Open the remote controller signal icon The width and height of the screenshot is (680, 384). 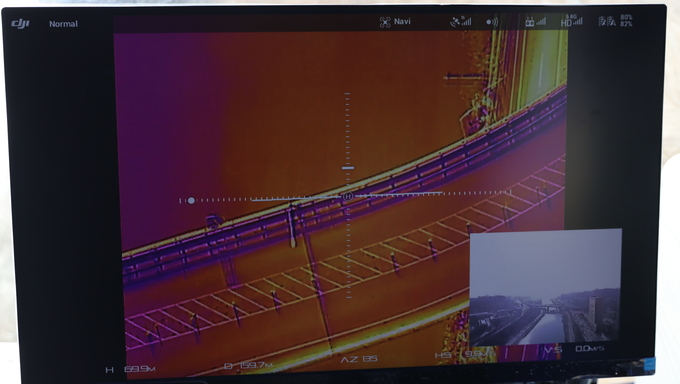coord(535,21)
